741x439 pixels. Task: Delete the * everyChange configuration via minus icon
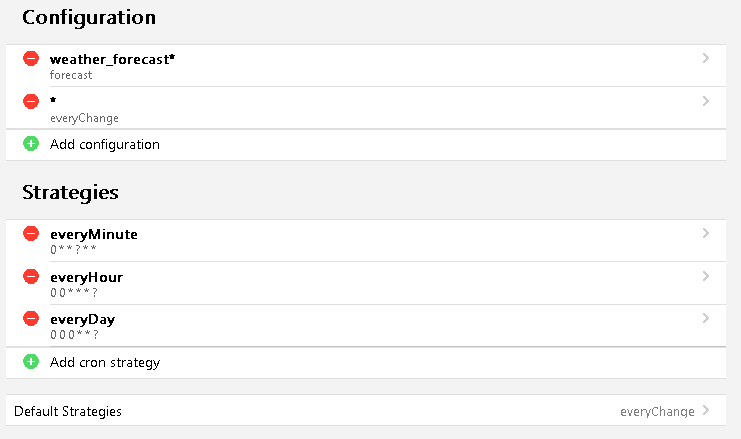[x=31, y=101]
